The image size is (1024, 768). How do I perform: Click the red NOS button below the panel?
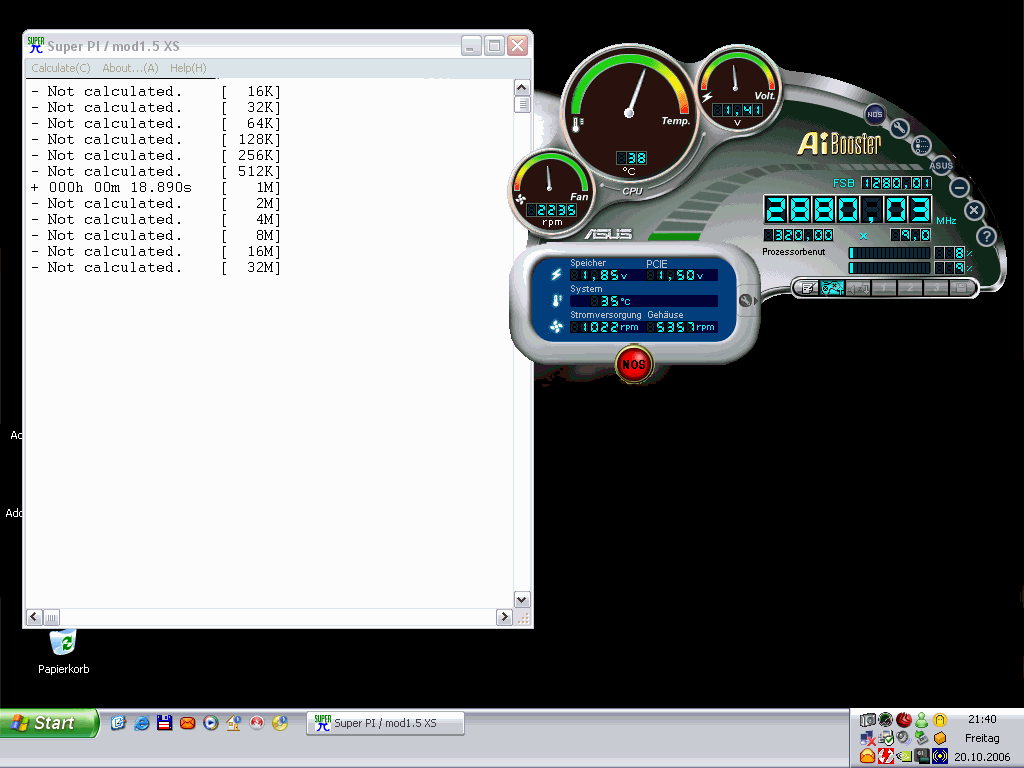(x=633, y=364)
